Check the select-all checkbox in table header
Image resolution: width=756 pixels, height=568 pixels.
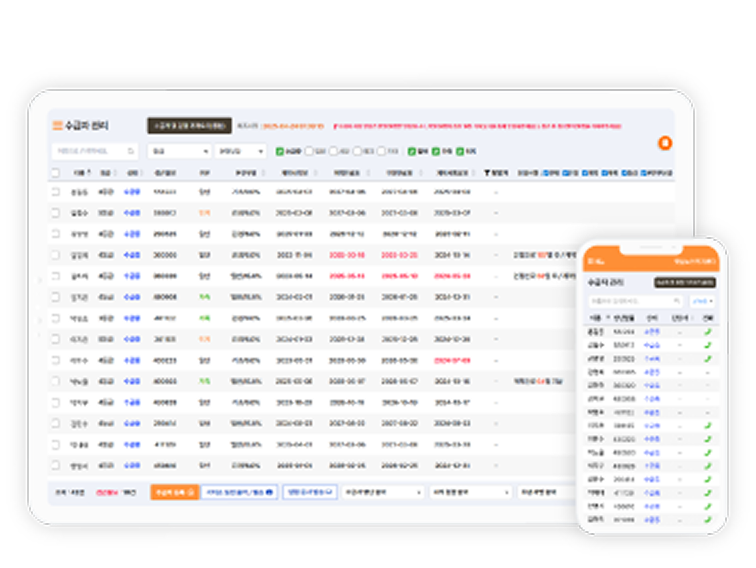[56, 173]
